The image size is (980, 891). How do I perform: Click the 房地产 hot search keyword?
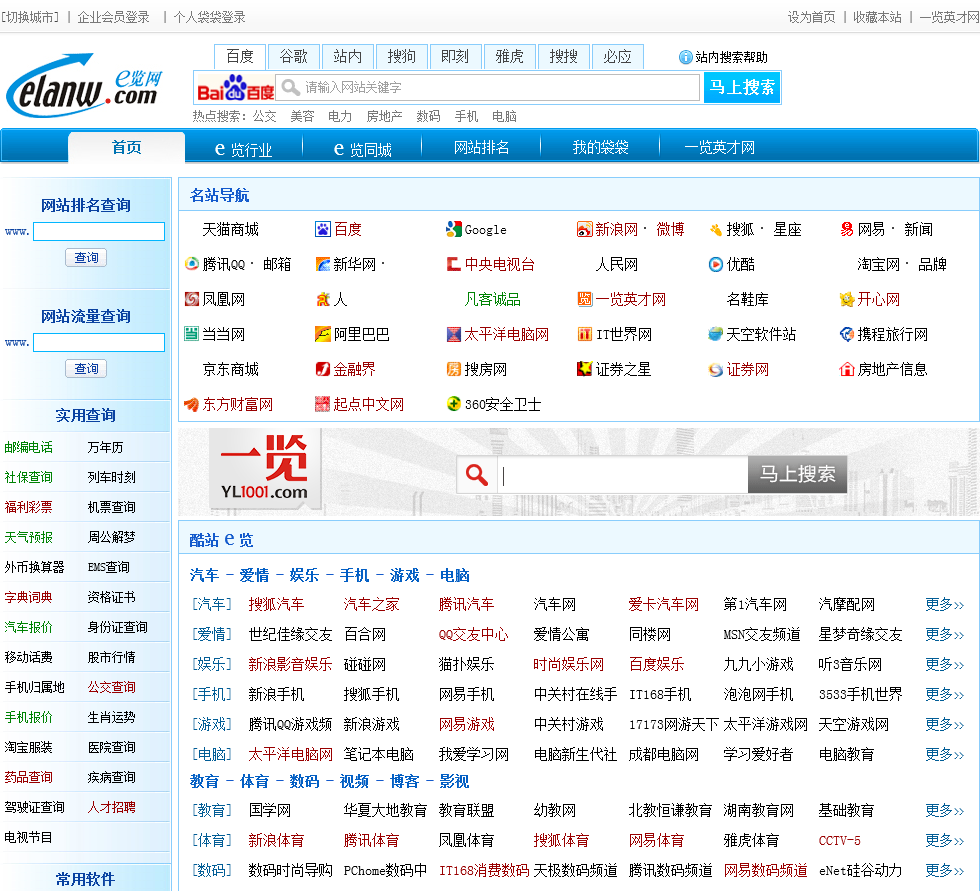384,116
